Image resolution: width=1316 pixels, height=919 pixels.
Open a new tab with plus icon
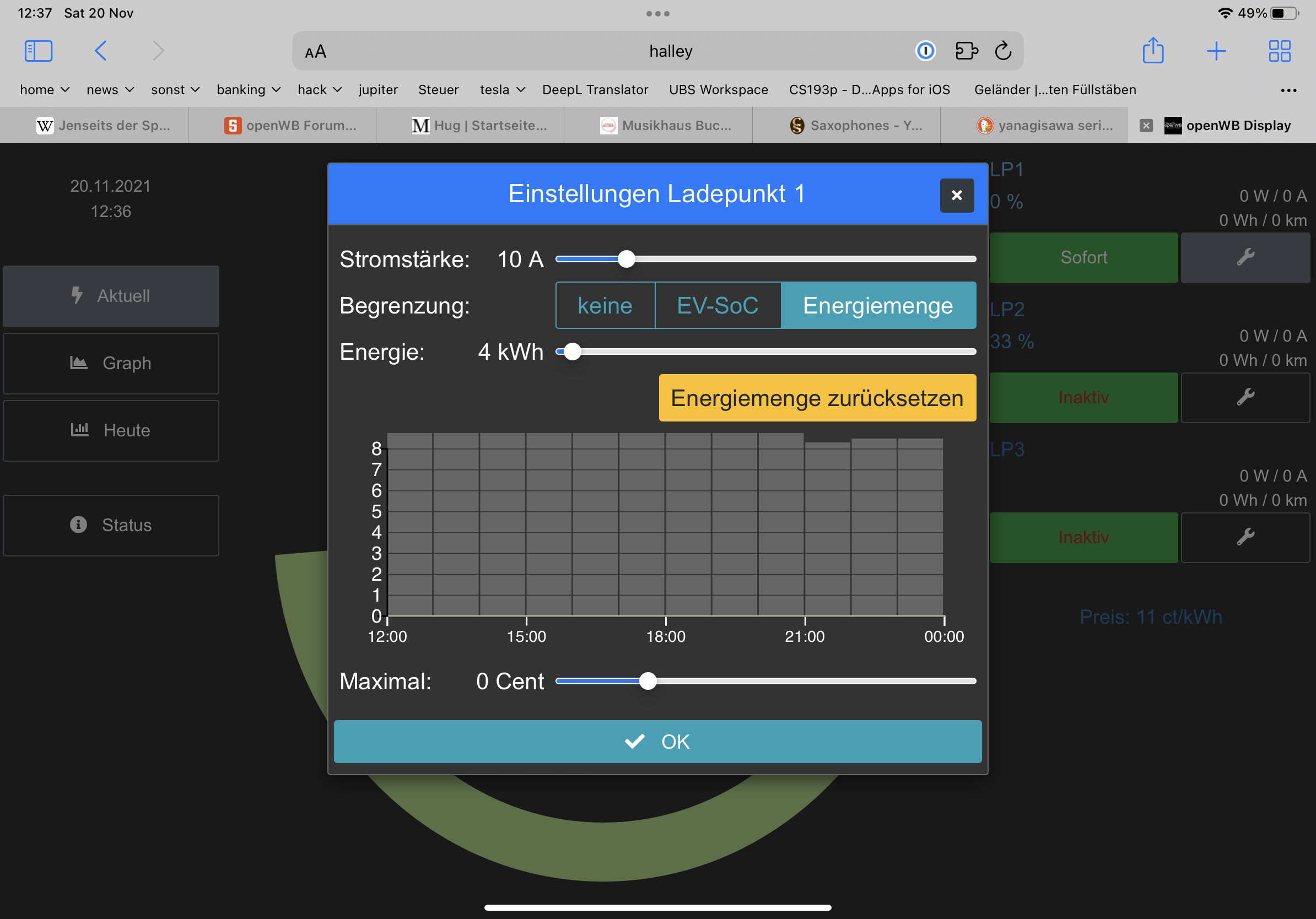pyautogui.click(x=1216, y=51)
